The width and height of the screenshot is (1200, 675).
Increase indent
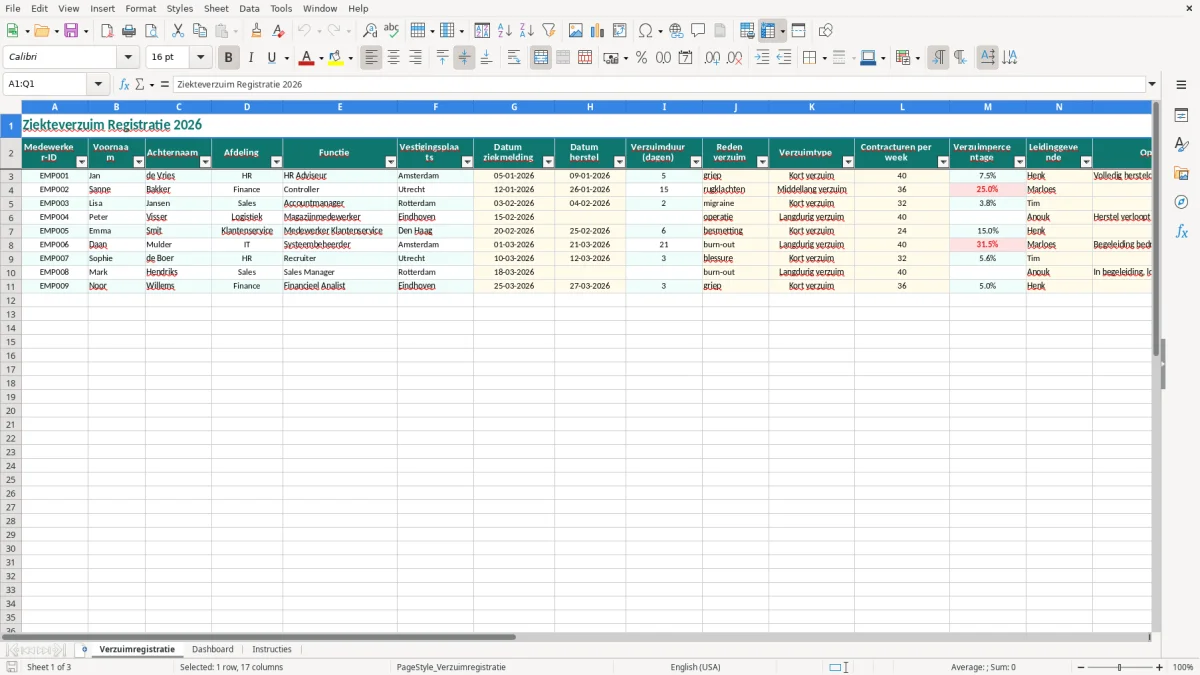[762, 58]
